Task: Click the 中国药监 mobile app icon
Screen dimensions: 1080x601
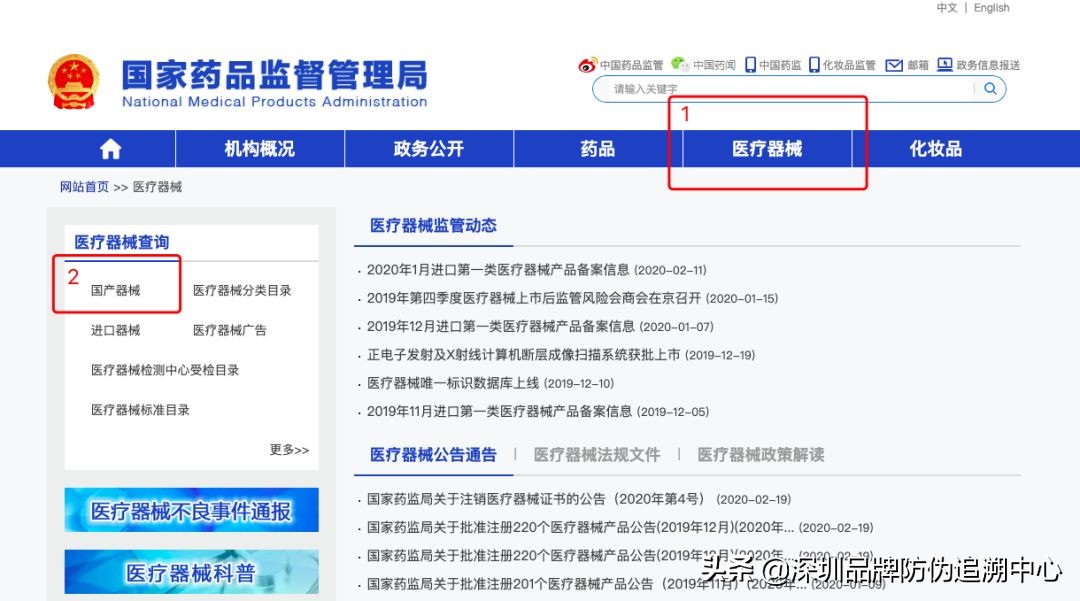Action: click(x=749, y=64)
